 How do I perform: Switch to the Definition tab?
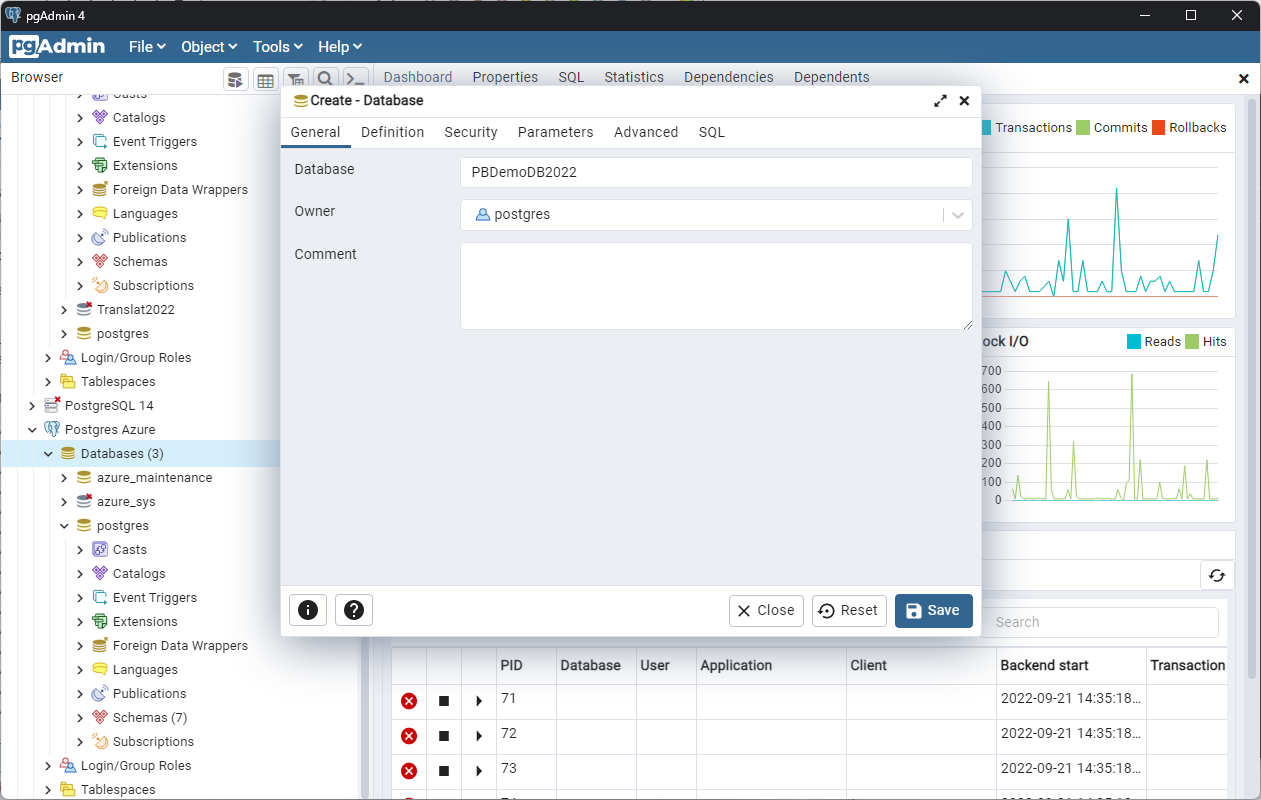point(392,132)
